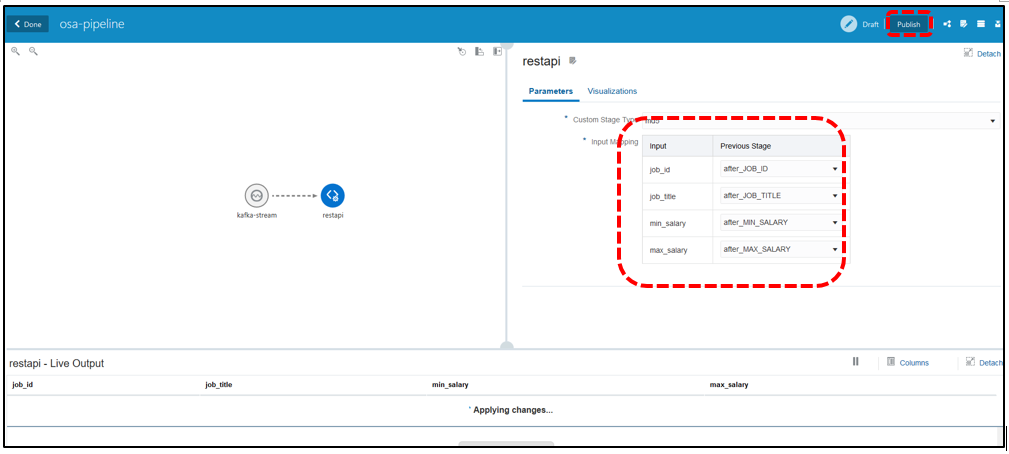Click the max_salary Live Output column header
The image size is (1009, 454).
(728, 385)
